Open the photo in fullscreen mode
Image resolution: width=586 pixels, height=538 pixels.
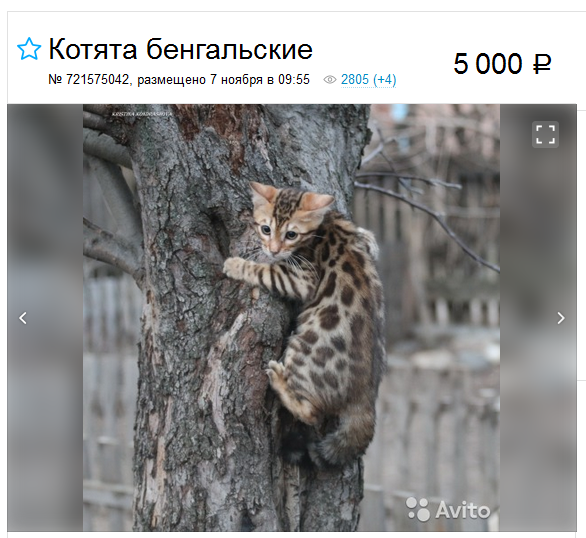pos(545,134)
